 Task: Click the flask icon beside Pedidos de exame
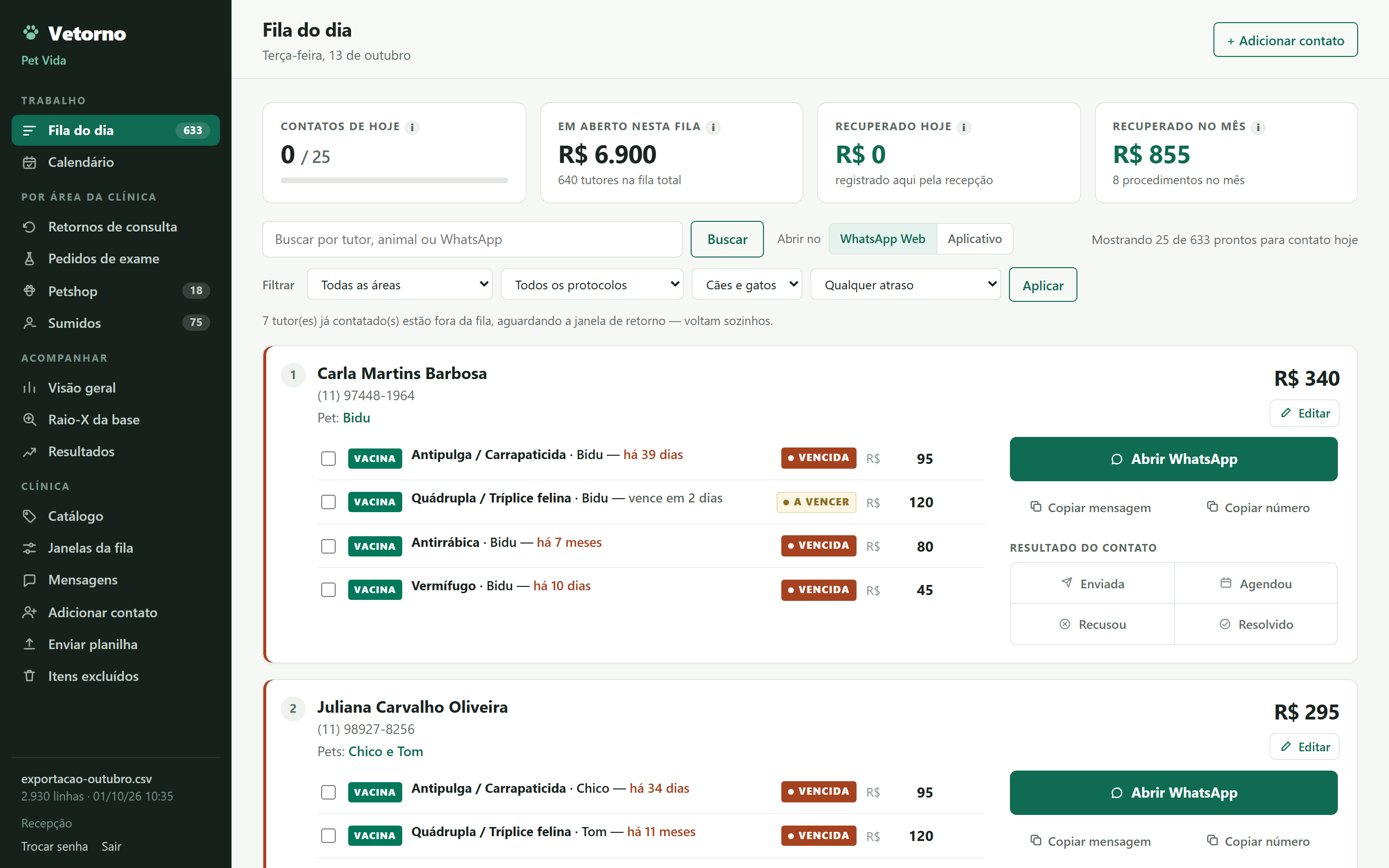pos(29,259)
